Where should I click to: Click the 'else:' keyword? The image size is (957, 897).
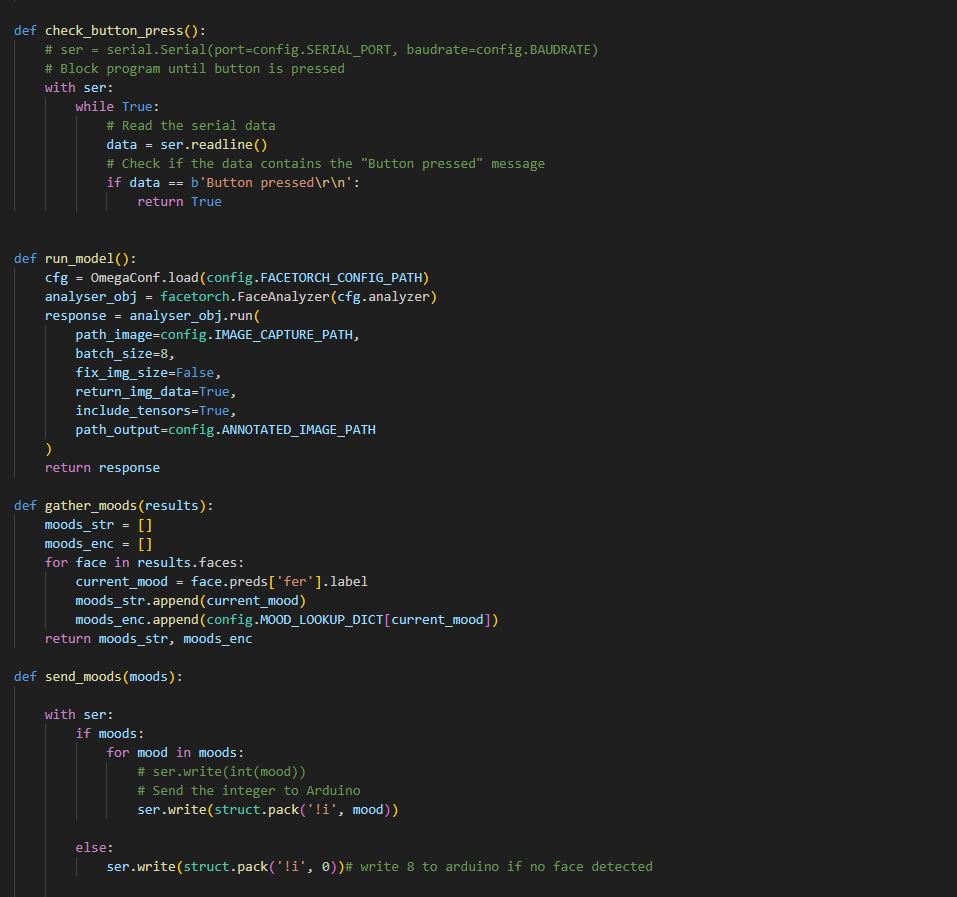95,847
